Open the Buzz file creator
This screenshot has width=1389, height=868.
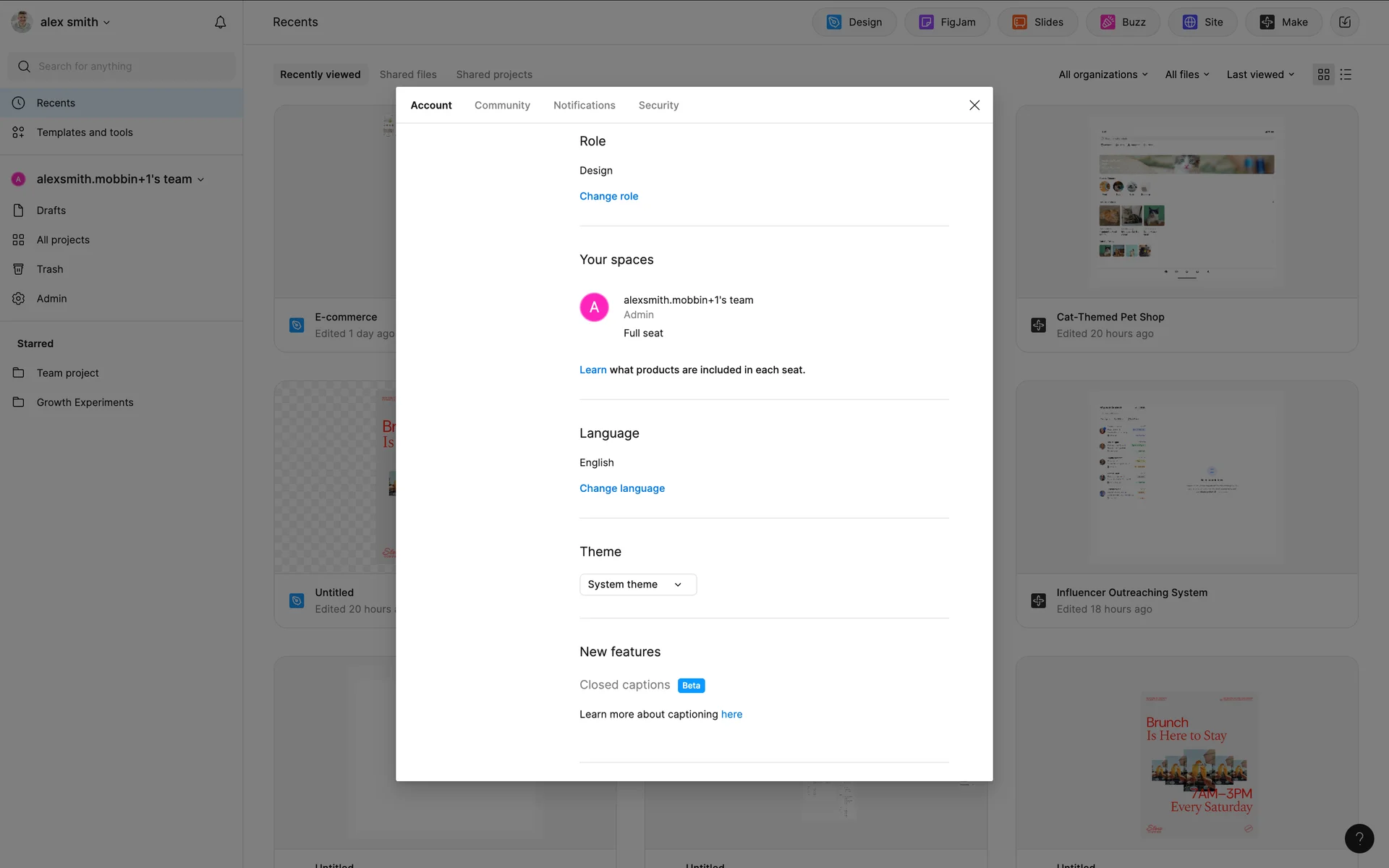pyautogui.click(x=1123, y=22)
